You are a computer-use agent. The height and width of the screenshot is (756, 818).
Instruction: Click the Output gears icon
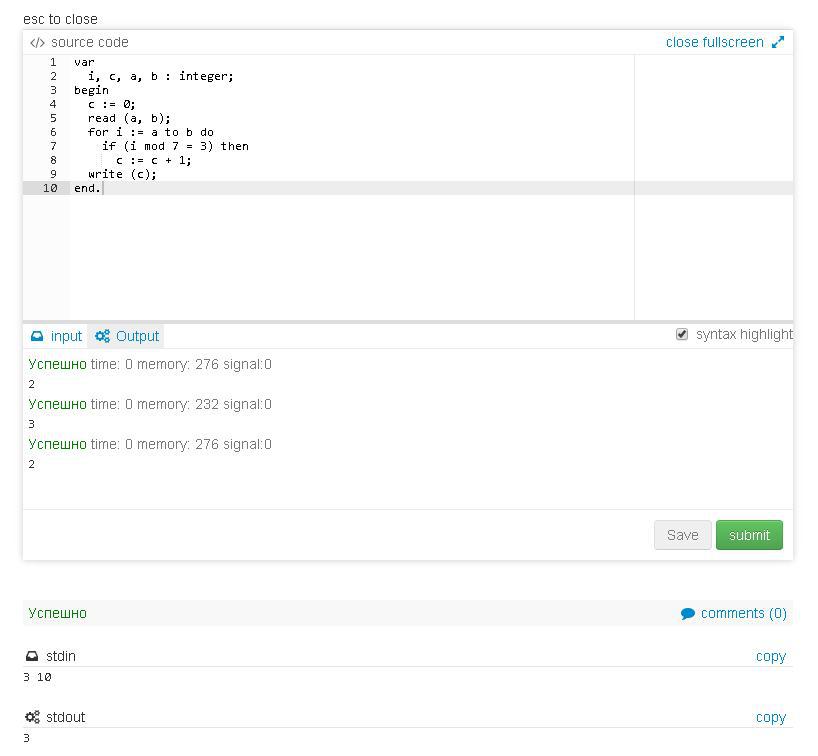[102, 337]
